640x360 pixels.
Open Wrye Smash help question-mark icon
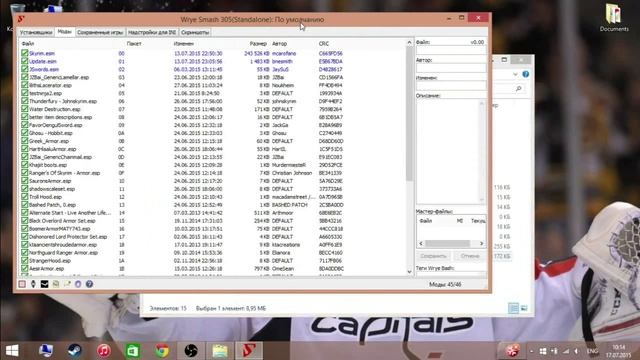[89, 284]
